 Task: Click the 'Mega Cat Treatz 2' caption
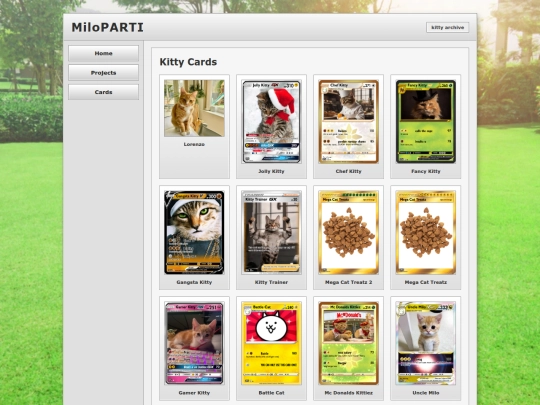point(349,282)
